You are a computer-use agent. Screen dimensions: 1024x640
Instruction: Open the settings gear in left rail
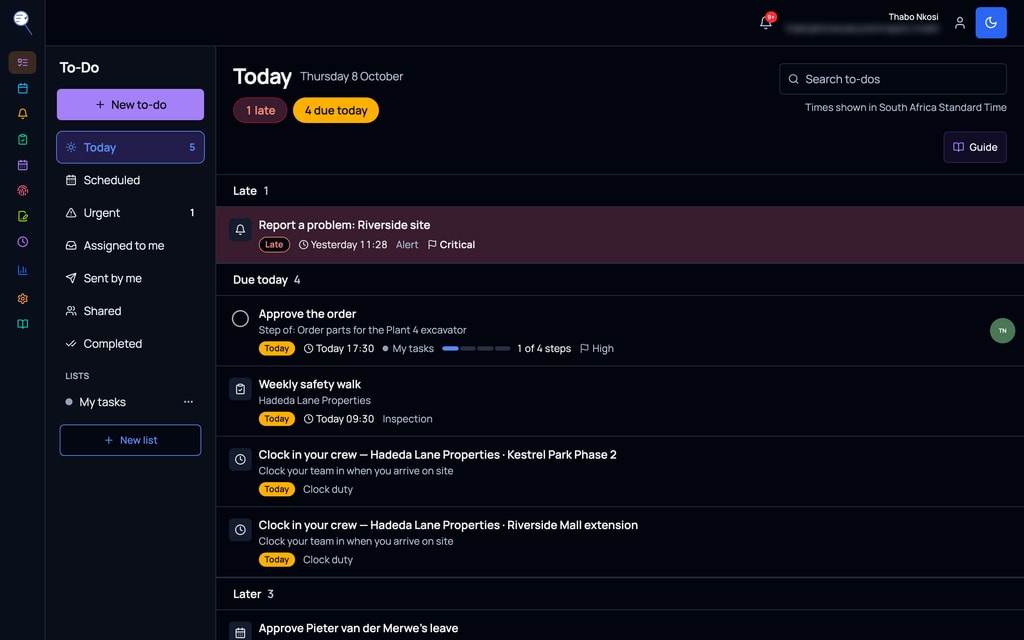(23, 298)
